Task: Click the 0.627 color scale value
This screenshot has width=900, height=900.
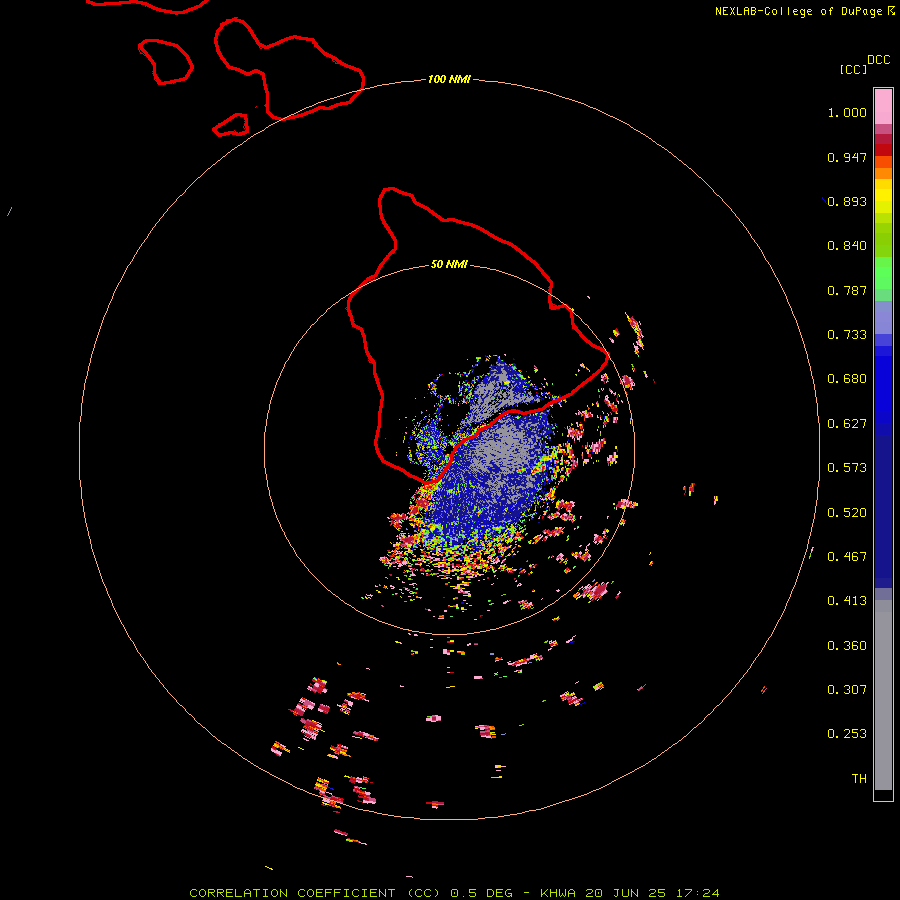Action: coord(847,424)
